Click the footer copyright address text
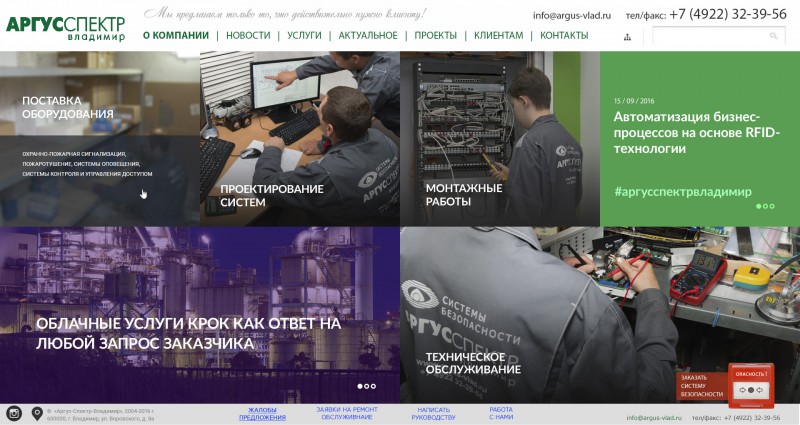 coord(101,414)
